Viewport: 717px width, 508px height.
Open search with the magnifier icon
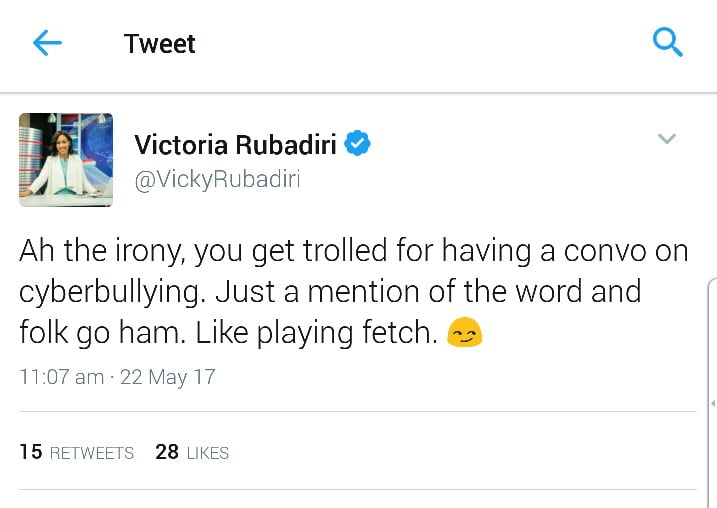pos(667,43)
